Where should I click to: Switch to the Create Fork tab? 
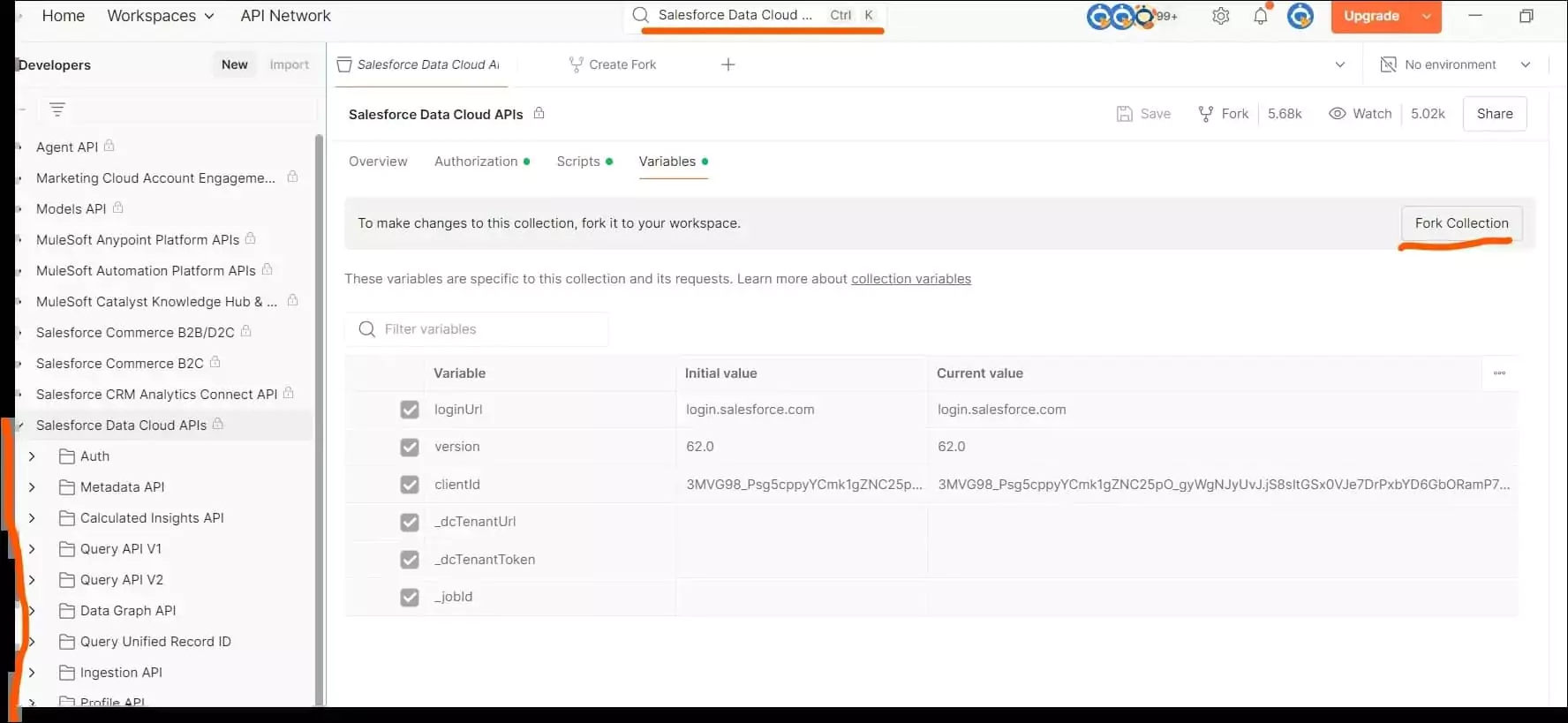point(614,64)
